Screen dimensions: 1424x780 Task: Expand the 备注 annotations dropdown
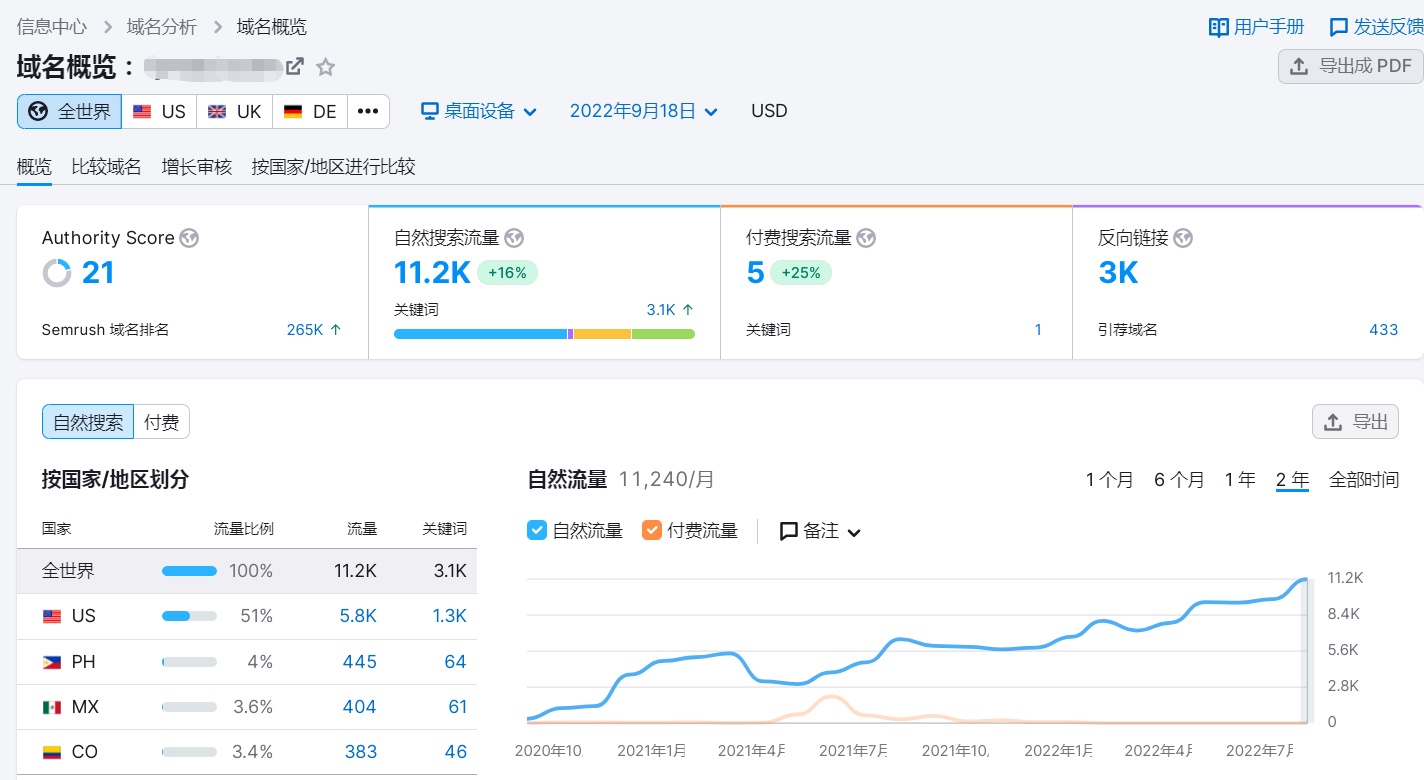coord(820,530)
